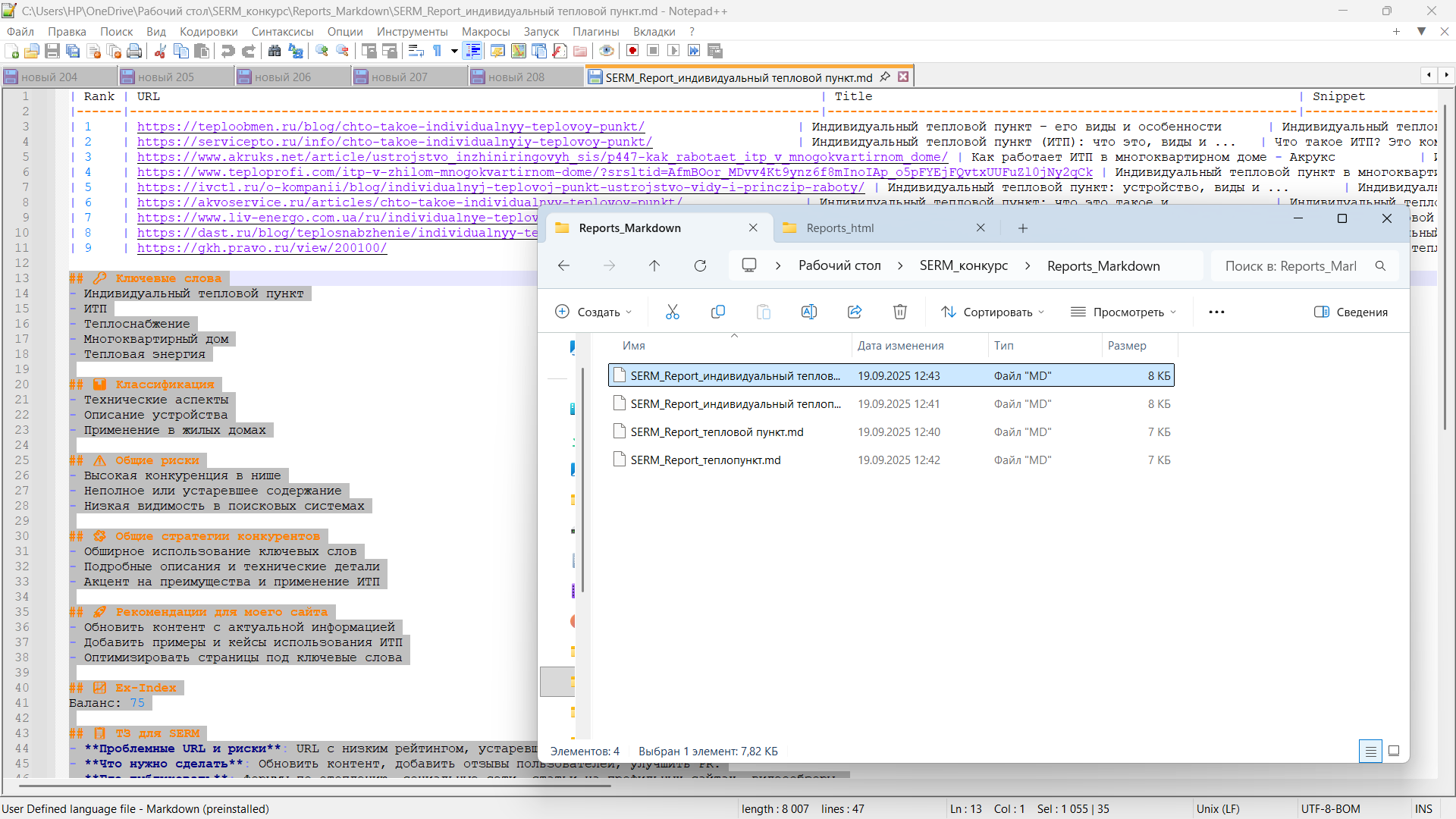Click the macro playback icon
Screen dimensions: 1456x819
click(673, 51)
